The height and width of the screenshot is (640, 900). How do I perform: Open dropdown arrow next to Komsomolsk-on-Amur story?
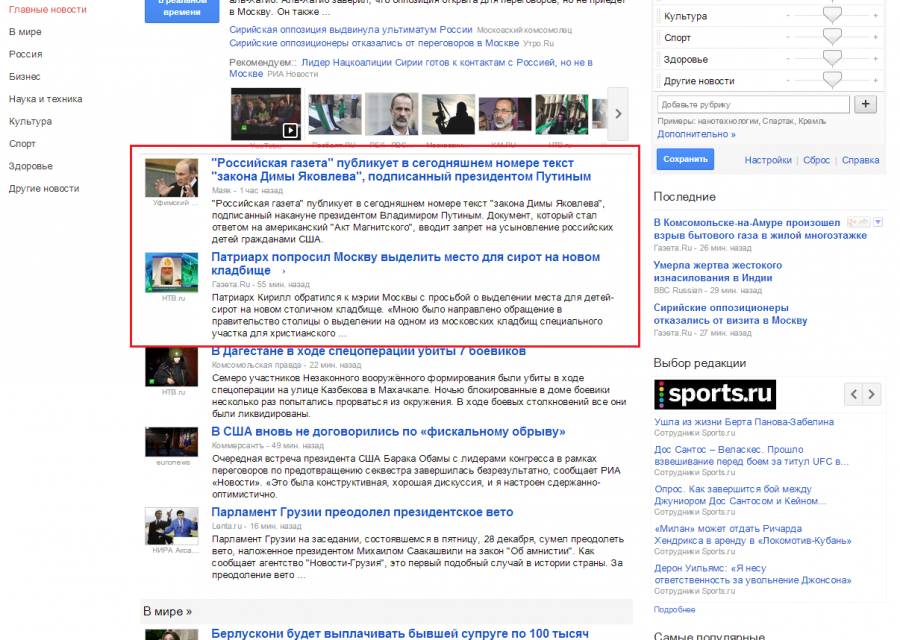[878, 222]
